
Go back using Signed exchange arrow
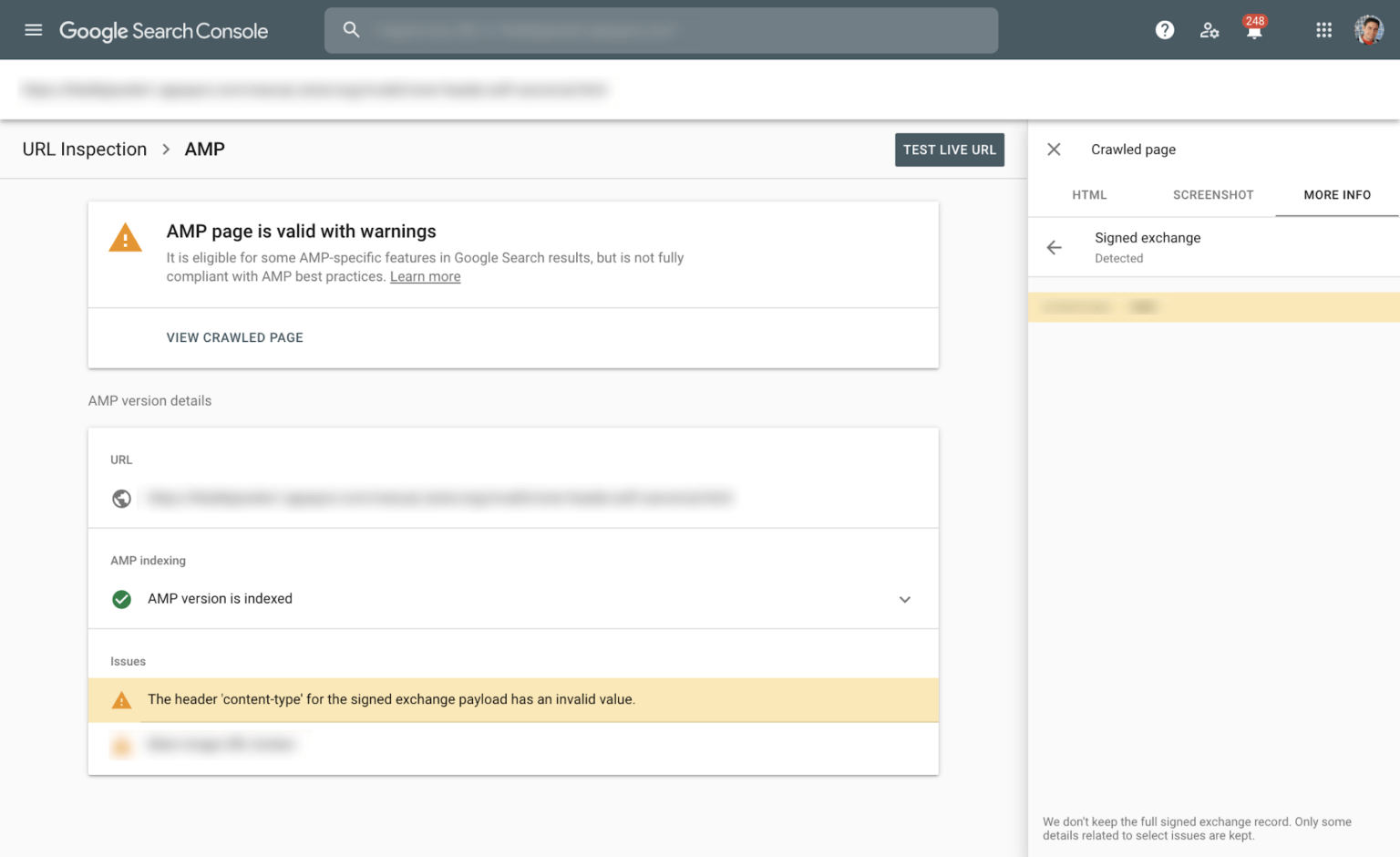pyautogui.click(x=1055, y=247)
